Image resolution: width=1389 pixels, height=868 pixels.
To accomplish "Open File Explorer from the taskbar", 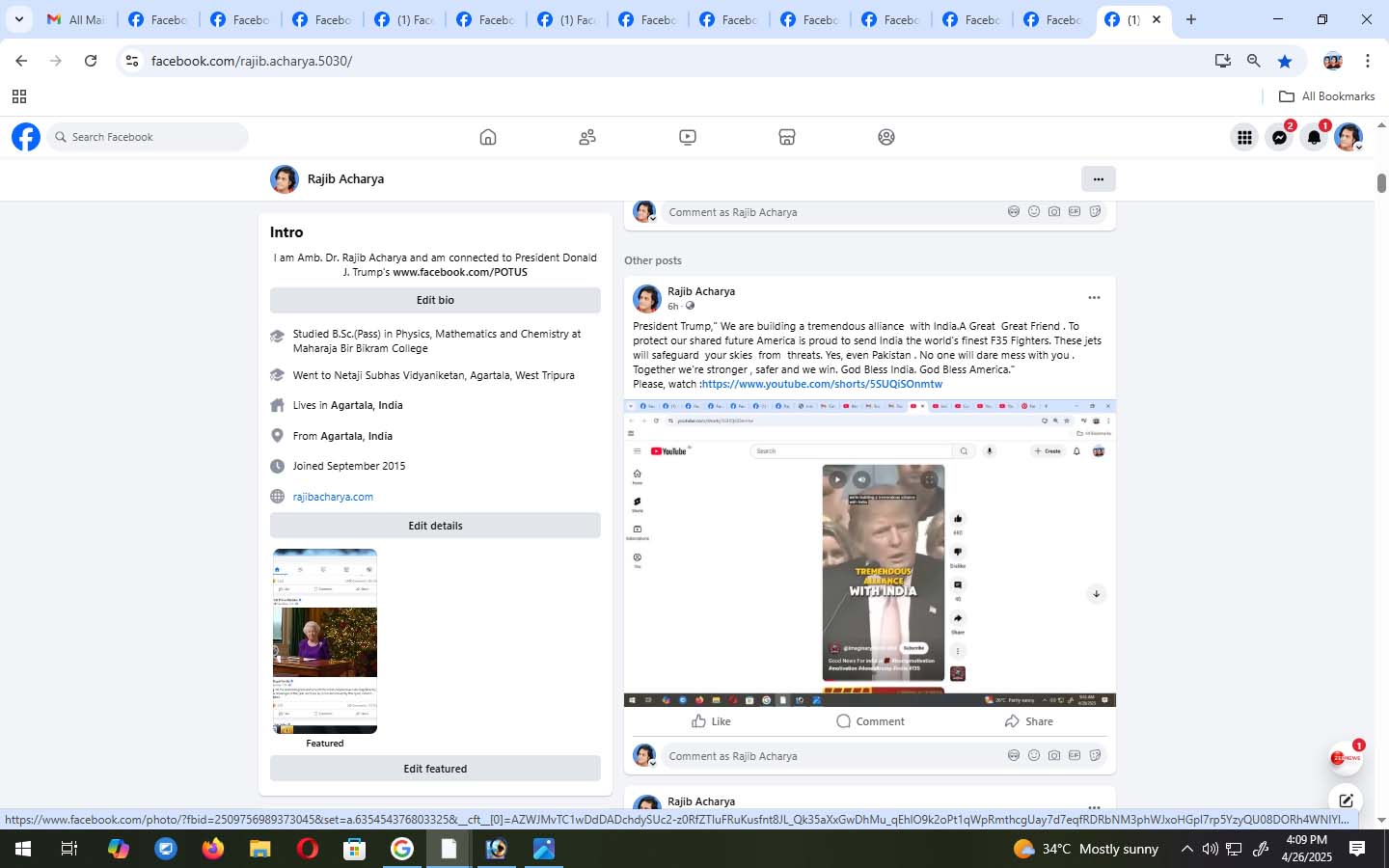I will coord(259,849).
